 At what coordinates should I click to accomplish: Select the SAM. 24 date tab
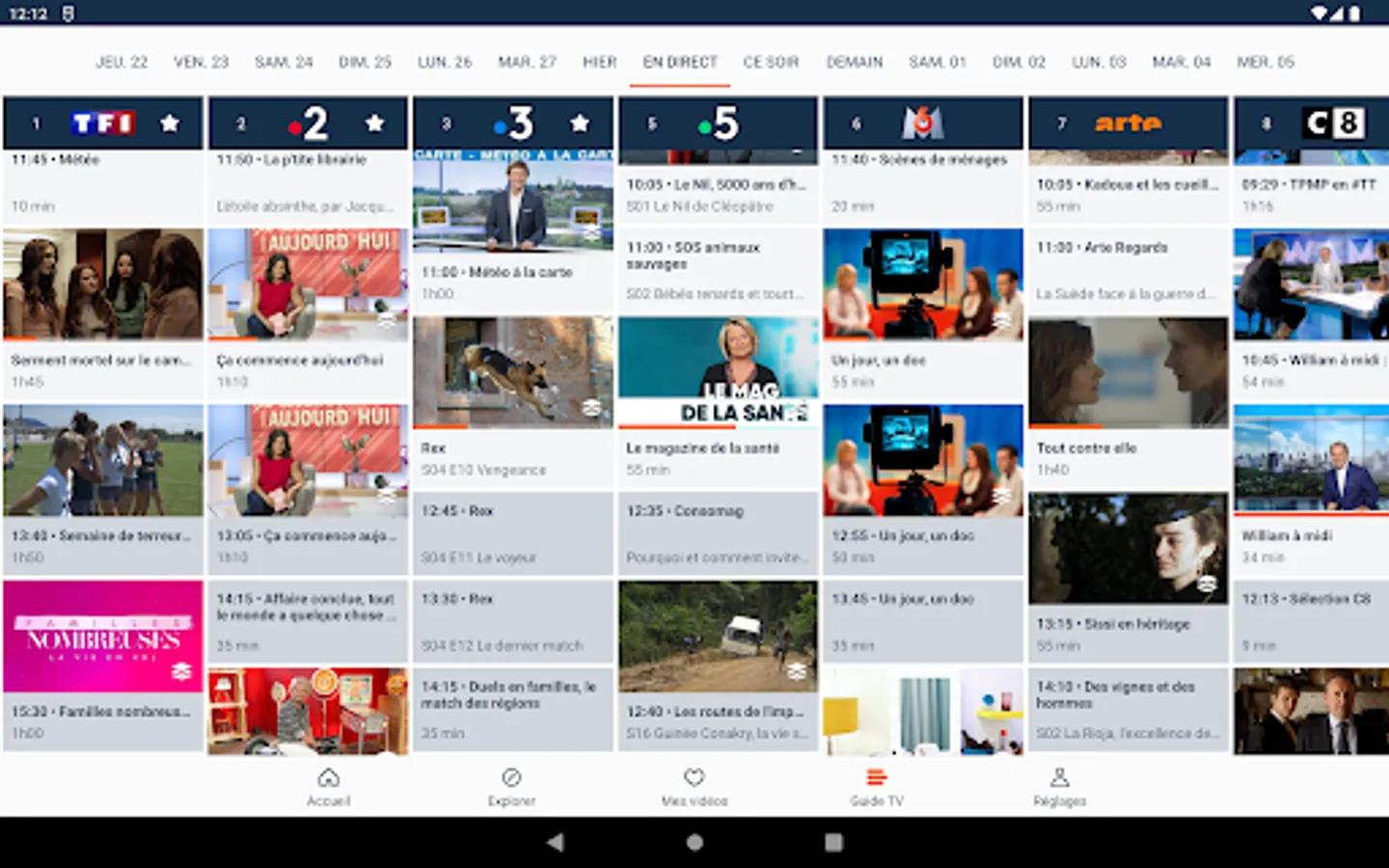(x=284, y=62)
